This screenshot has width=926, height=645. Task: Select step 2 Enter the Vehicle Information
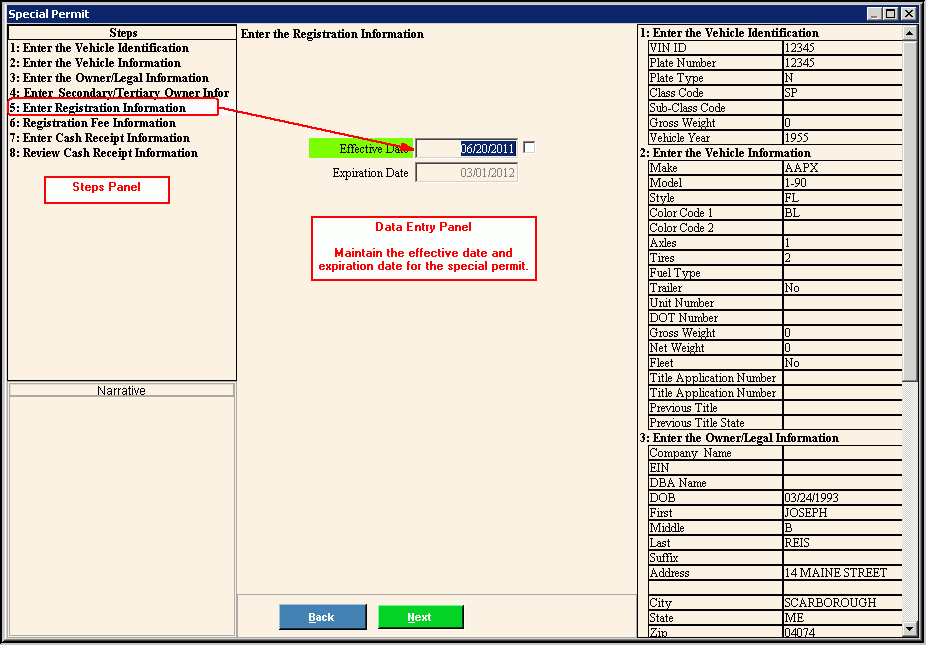(95, 63)
